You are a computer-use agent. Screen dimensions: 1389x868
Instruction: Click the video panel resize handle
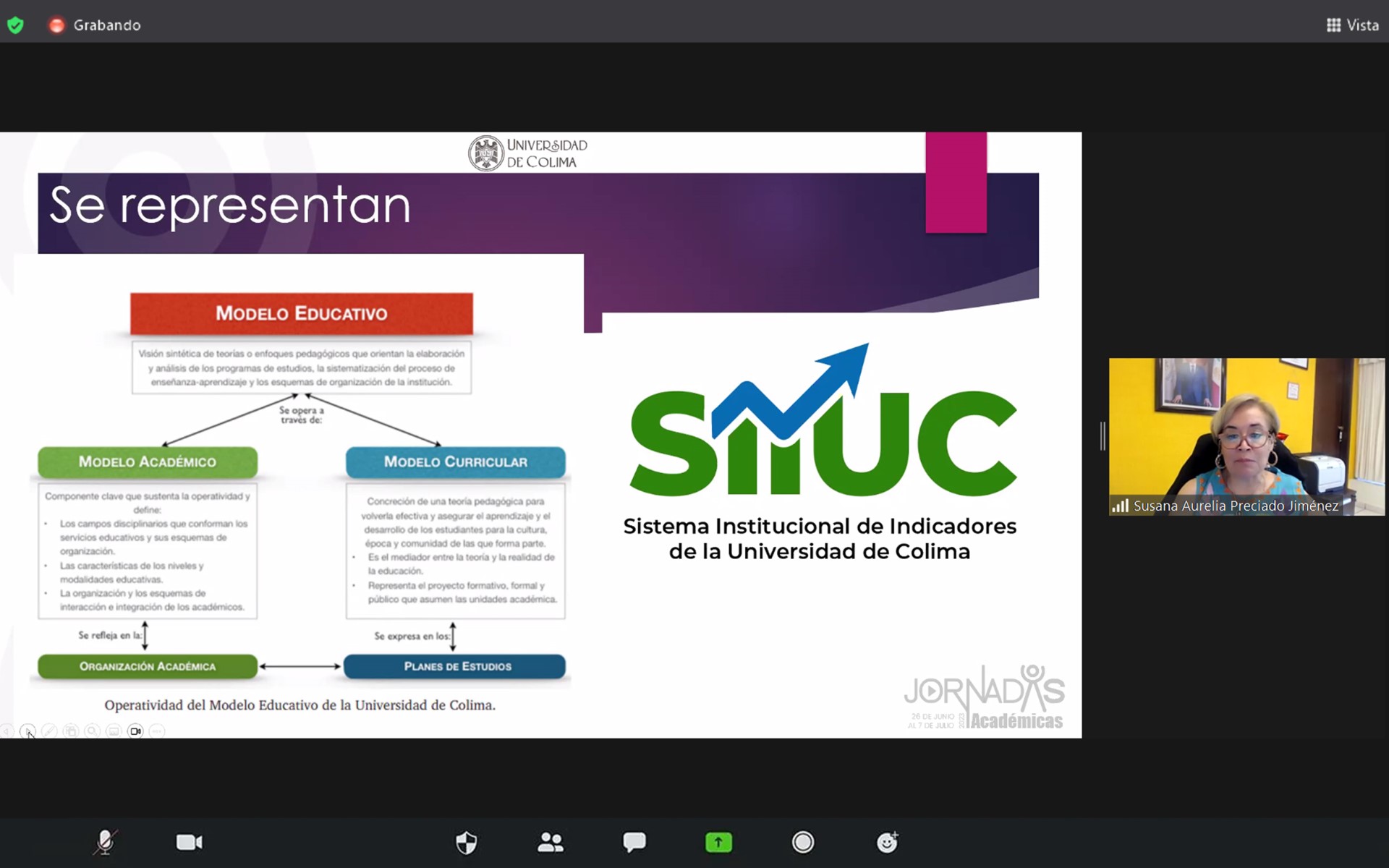point(1103,436)
